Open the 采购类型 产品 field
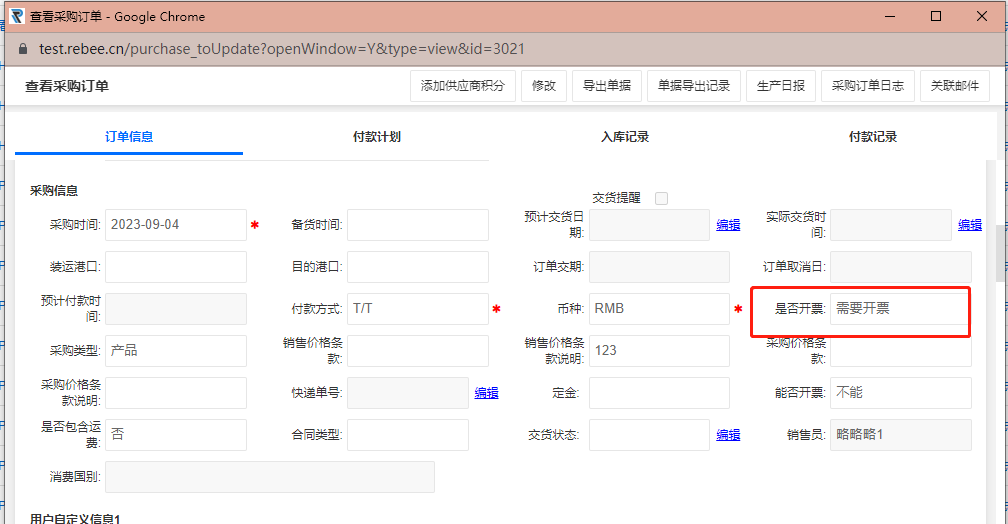Image resolution: width=1008 pixels, height=524 pixels. tap(176, 351)
